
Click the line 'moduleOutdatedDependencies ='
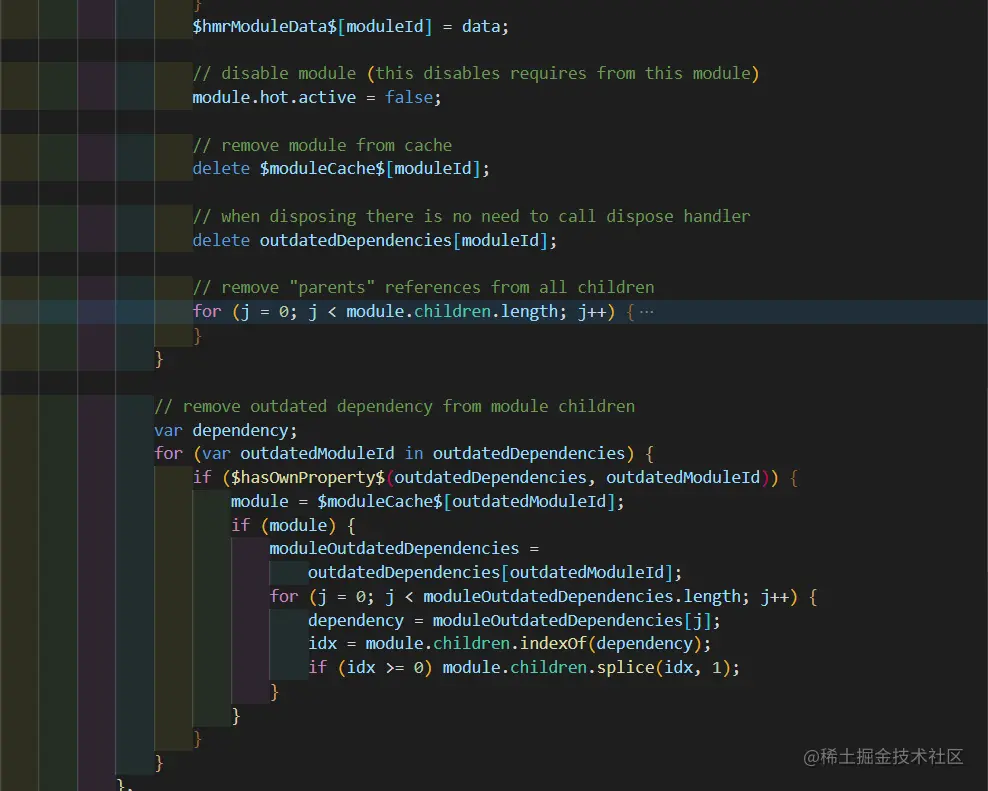tap(405, 549)
